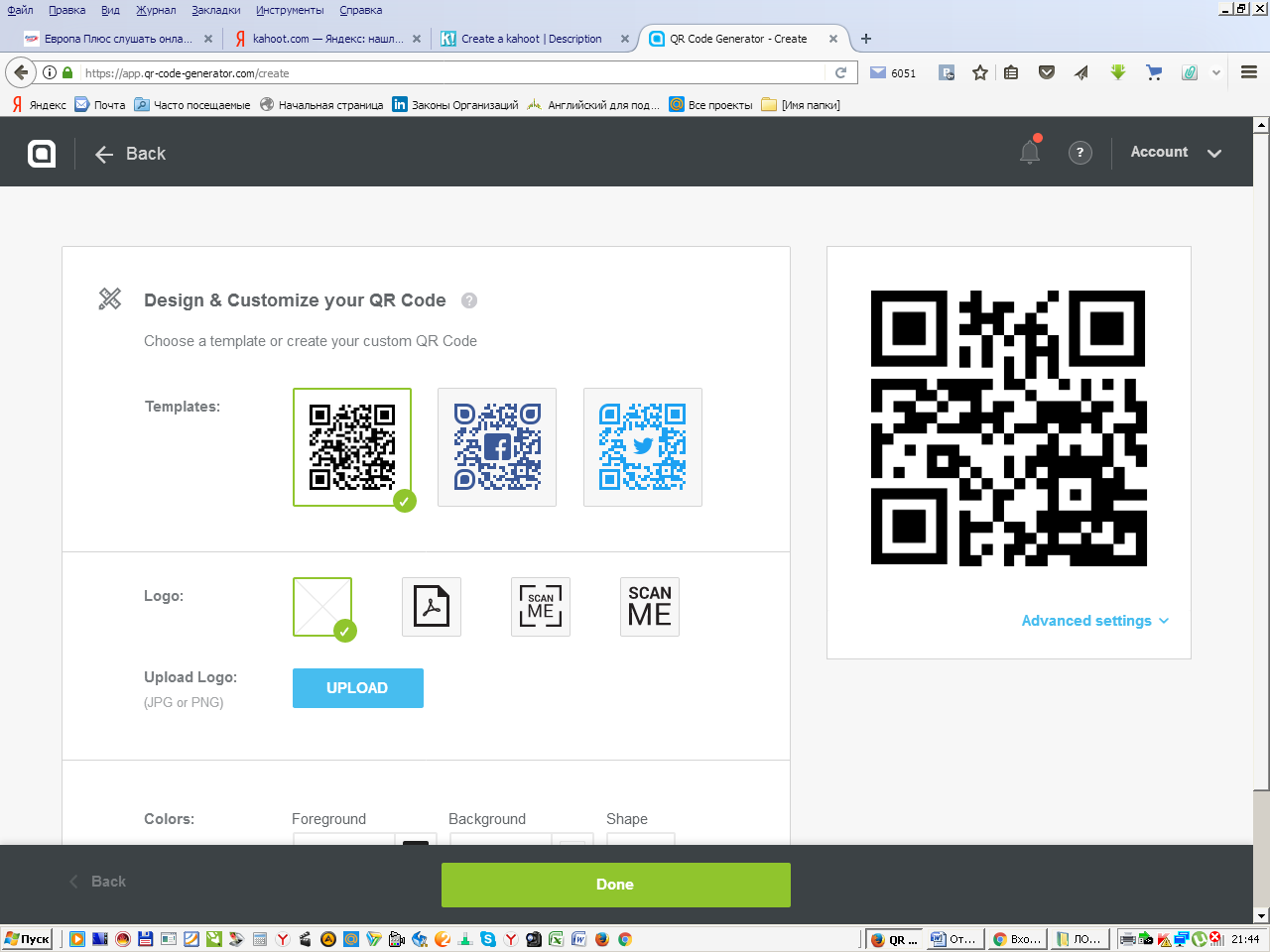Bookmark page with the star icon
Image resolution: width=1270 pixels, height=952 pixels.
tap(980, 72)
